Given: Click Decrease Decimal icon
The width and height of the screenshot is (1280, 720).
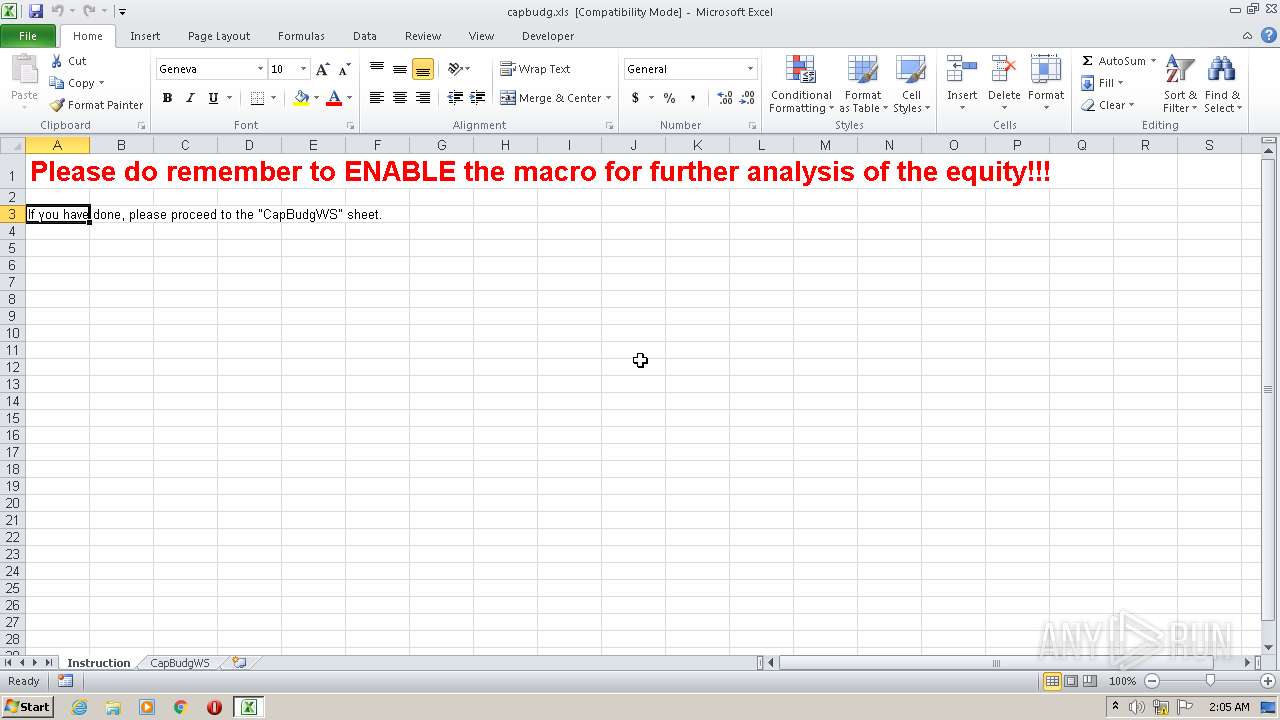Looking at the screenshot, I should 748,98.
